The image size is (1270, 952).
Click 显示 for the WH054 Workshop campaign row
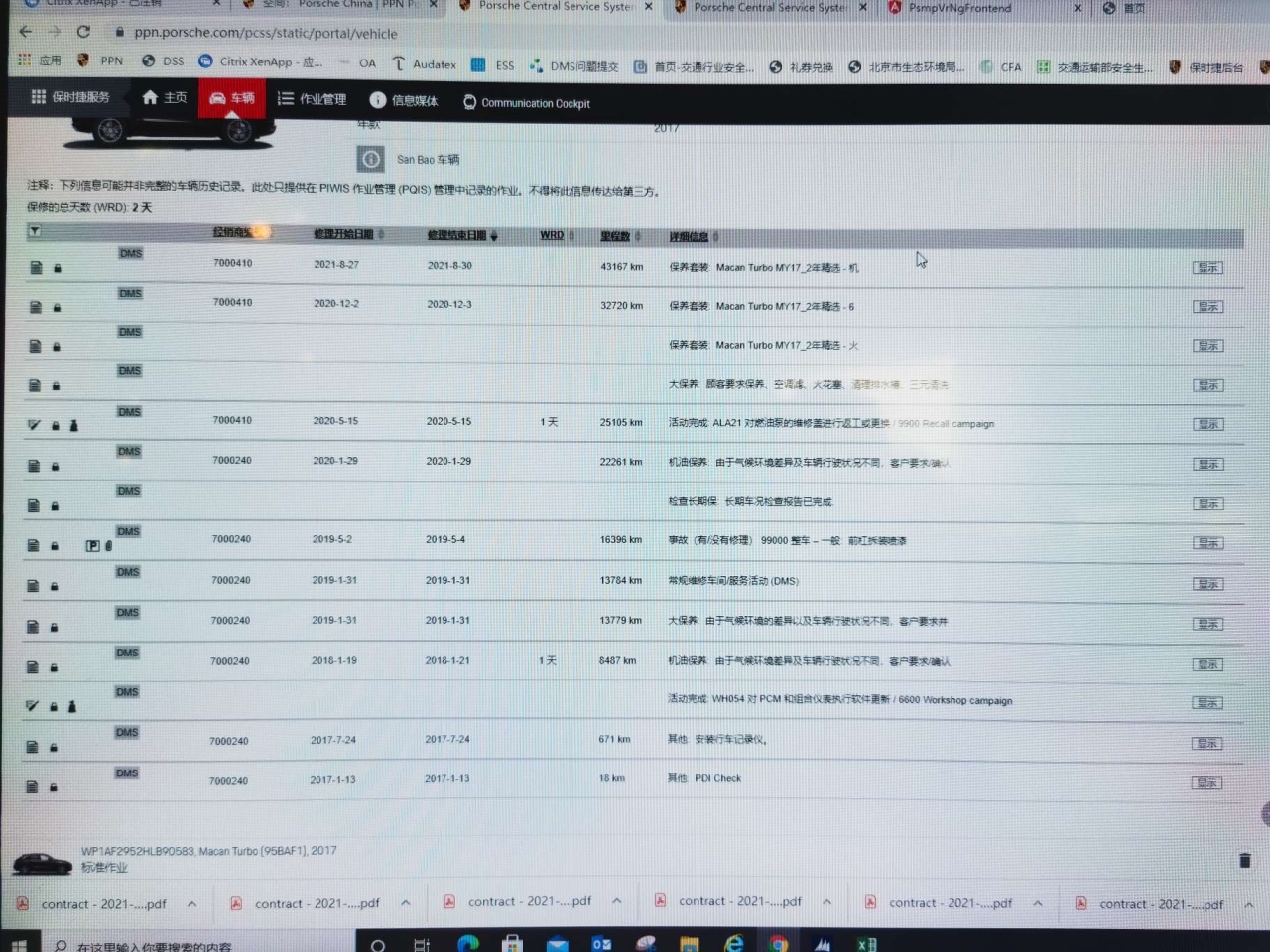pos(1207,703)
